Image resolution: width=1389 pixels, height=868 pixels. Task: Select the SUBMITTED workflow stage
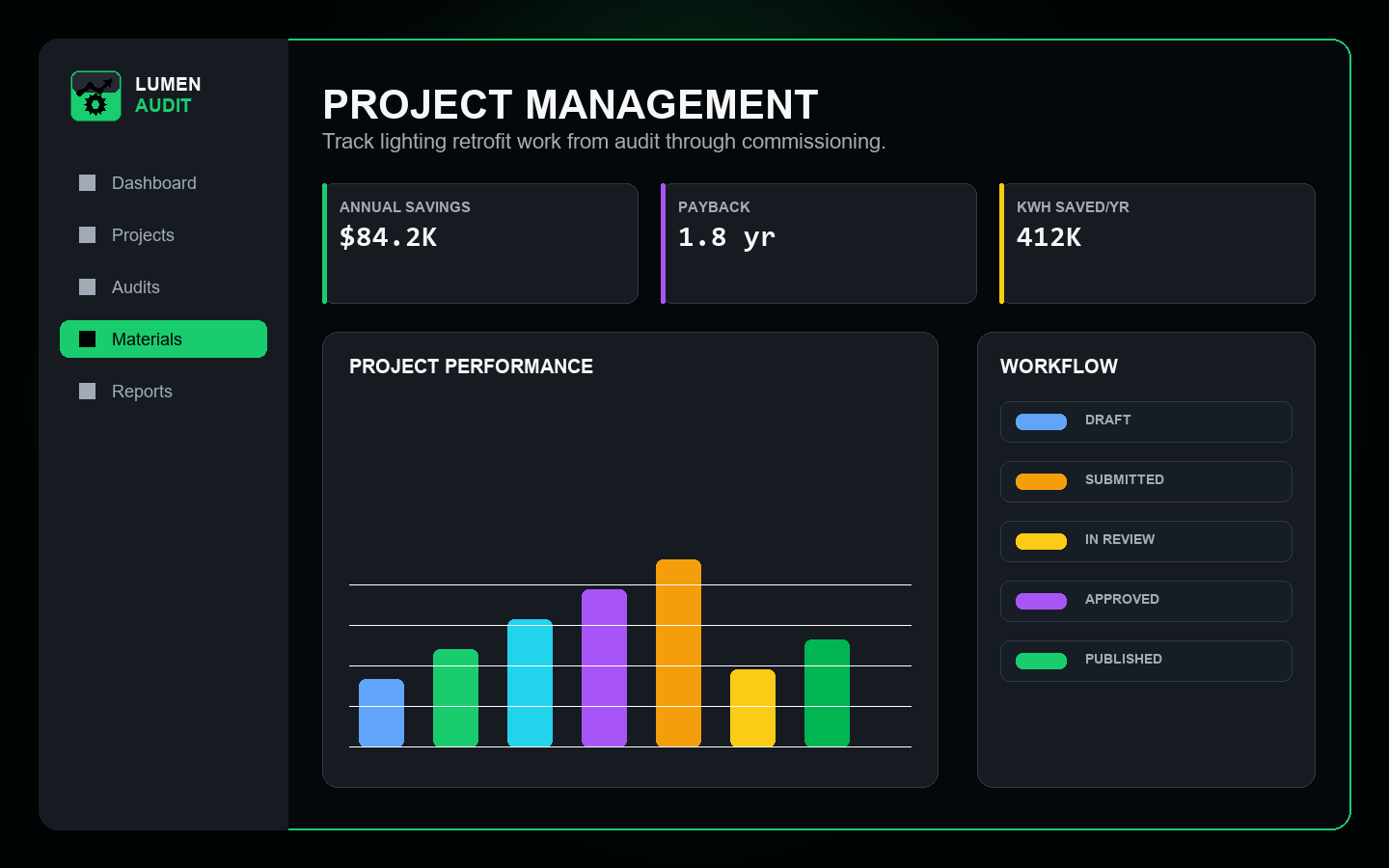click(1146, 481)
